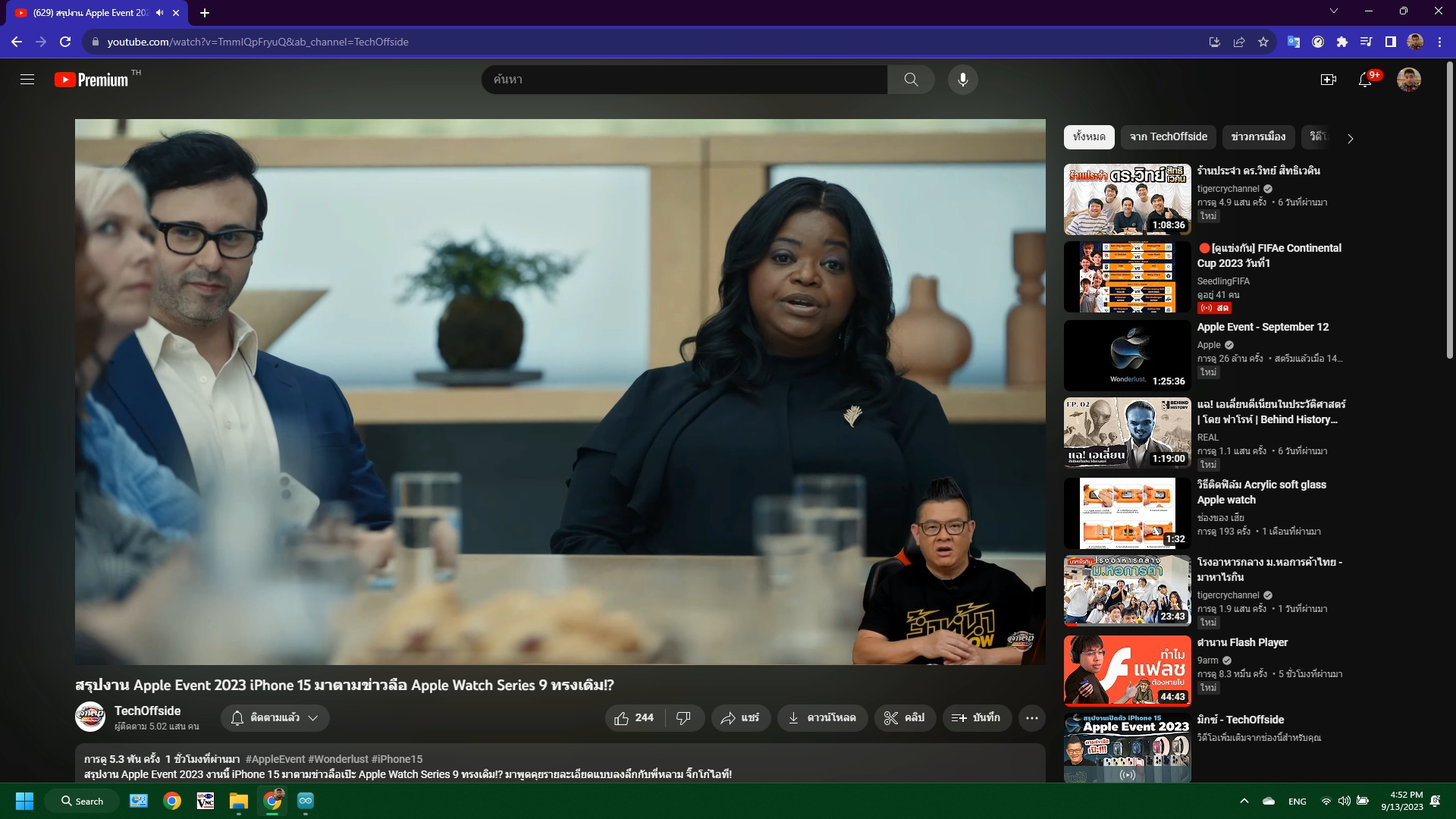Image resolution: width=1456 pixels, height=819 pixels.
Task: Open a new browser tab
Action: (x=205, y=13)
